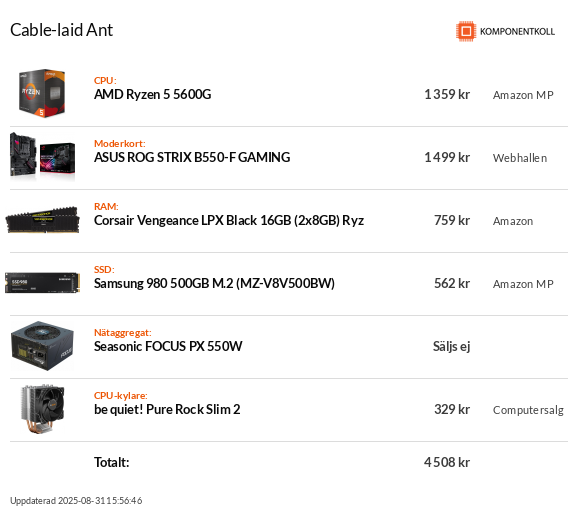Image resolution: width=577 pixels, height=514 pixels.
Task: Open the AMD Ryzen 5 box thumbnail
Action: tap(42, 93)
